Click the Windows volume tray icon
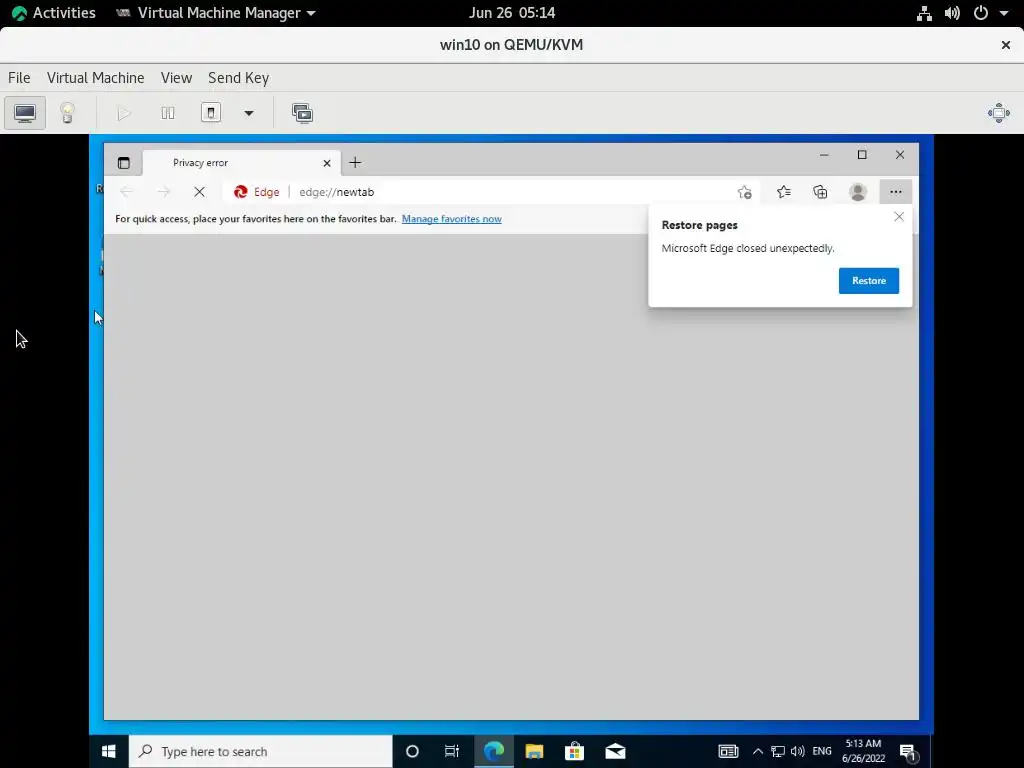This screenshot has height=768, width=1024. (x=797, y=751)
